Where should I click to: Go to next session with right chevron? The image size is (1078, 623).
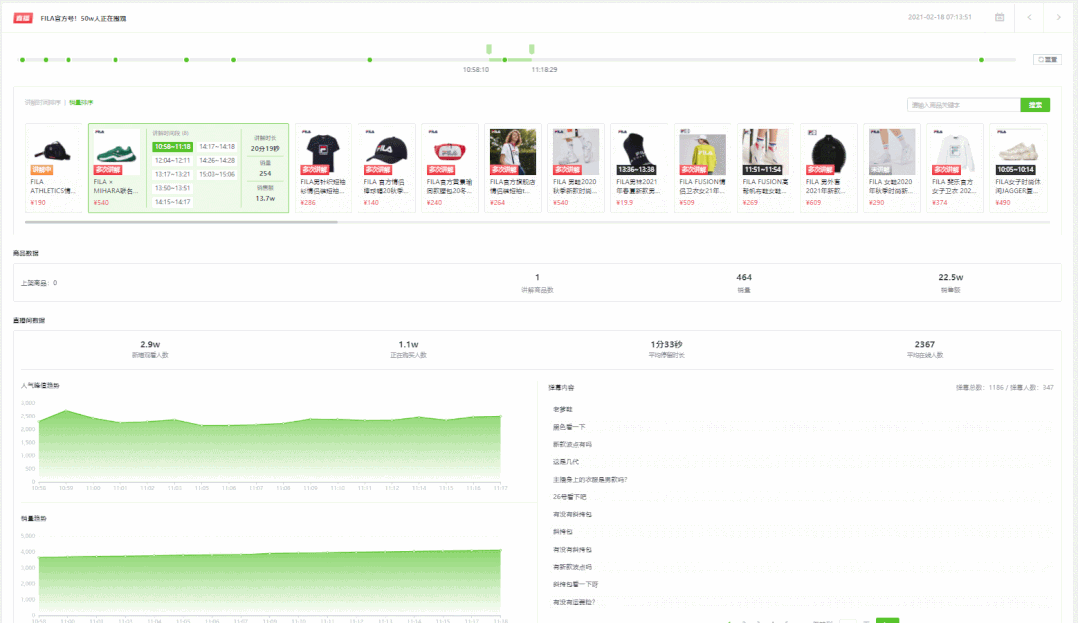[x=1058, y=17]
